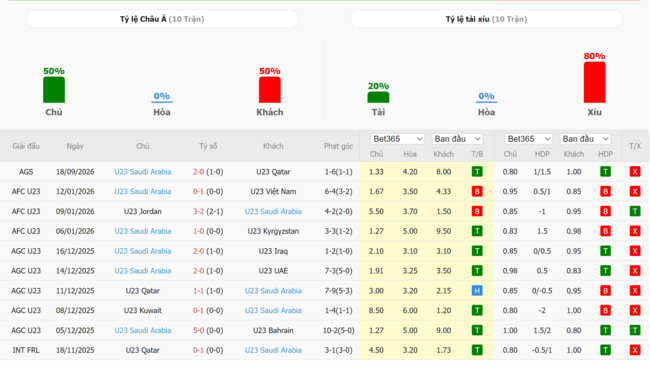Click the 0-1 score versus U23 Việt Nam
This screenshot has height=368, width=650.
click(x=199, y=191)
